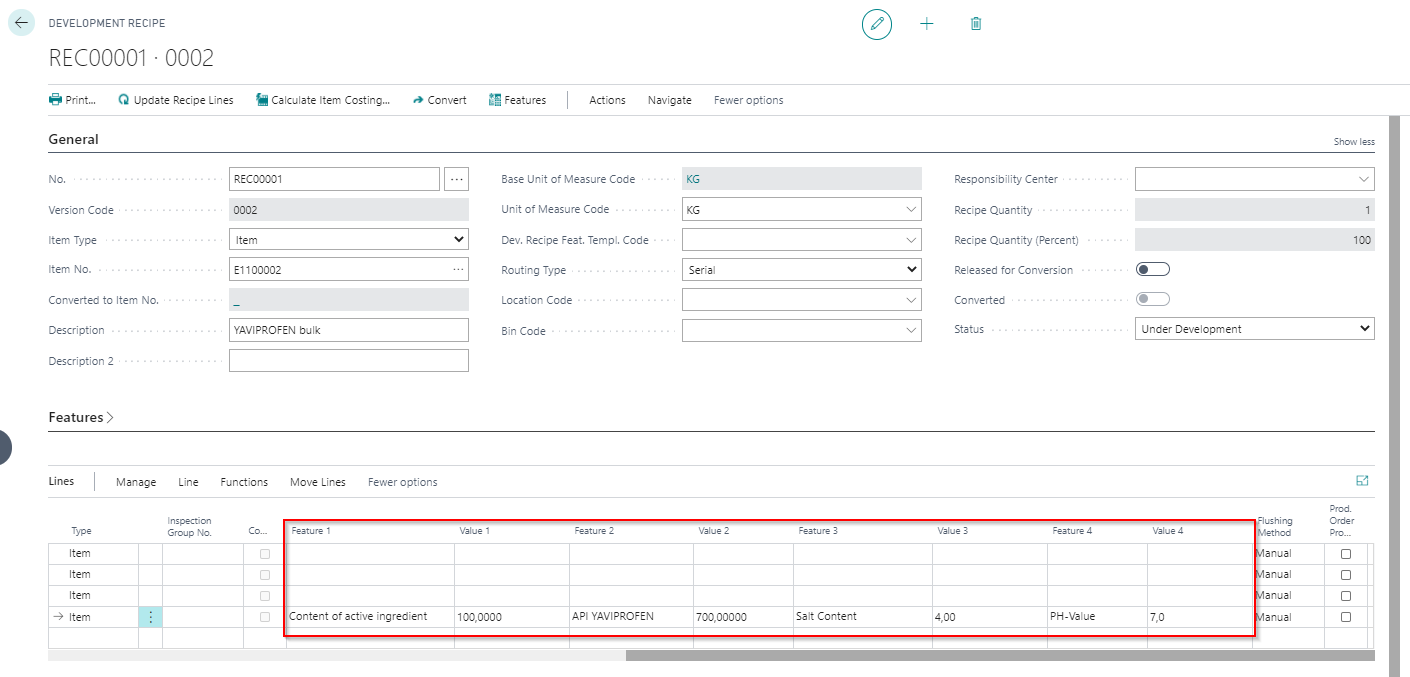Select 'Content of active ingredient' cell
1410x677 pixels.
click(x=370, y=617)
